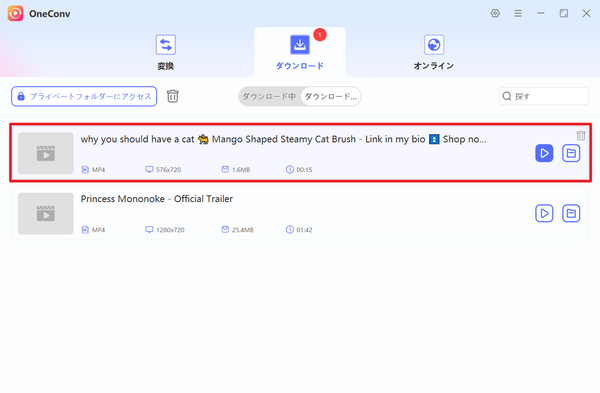
Task: Click MP4 format label of Princess Mononoke
Action: (98, 230)
